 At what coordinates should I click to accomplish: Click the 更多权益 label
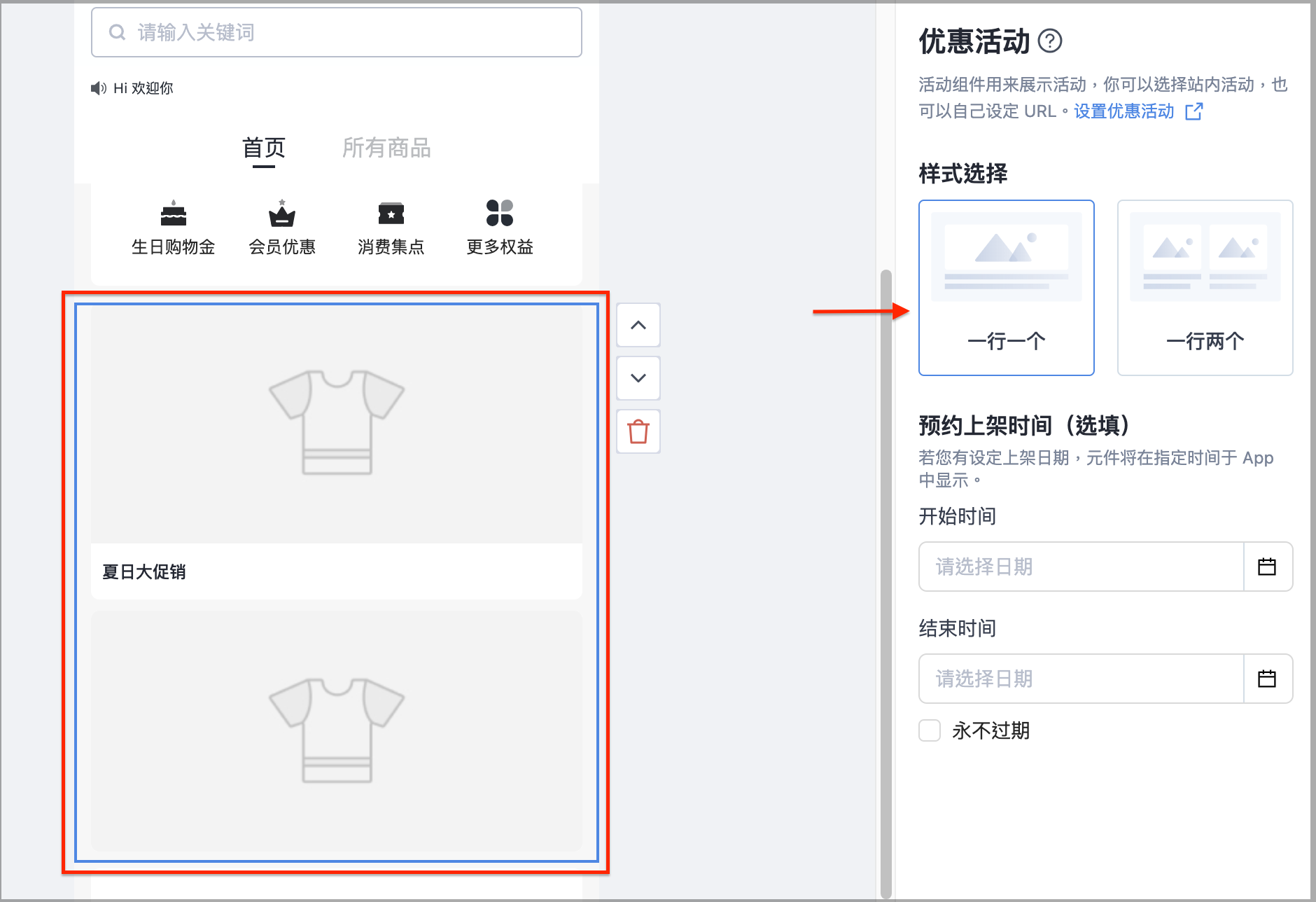click(x=500, y=247)
